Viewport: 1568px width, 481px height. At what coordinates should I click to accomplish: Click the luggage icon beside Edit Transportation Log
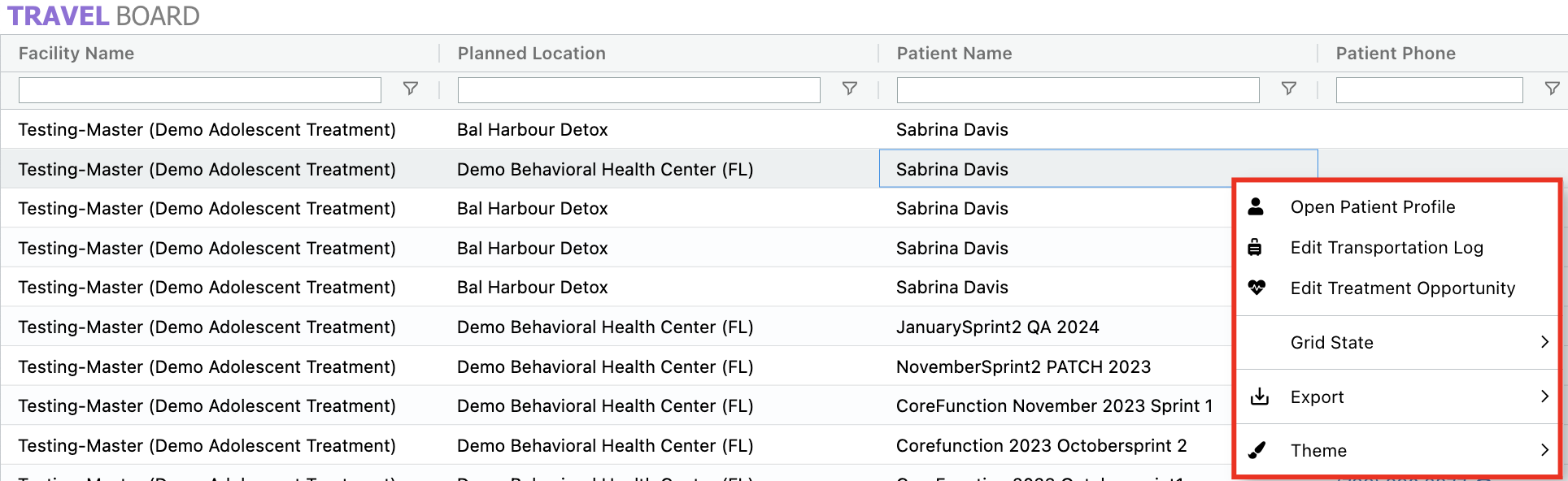click(x=1256, y=248)
